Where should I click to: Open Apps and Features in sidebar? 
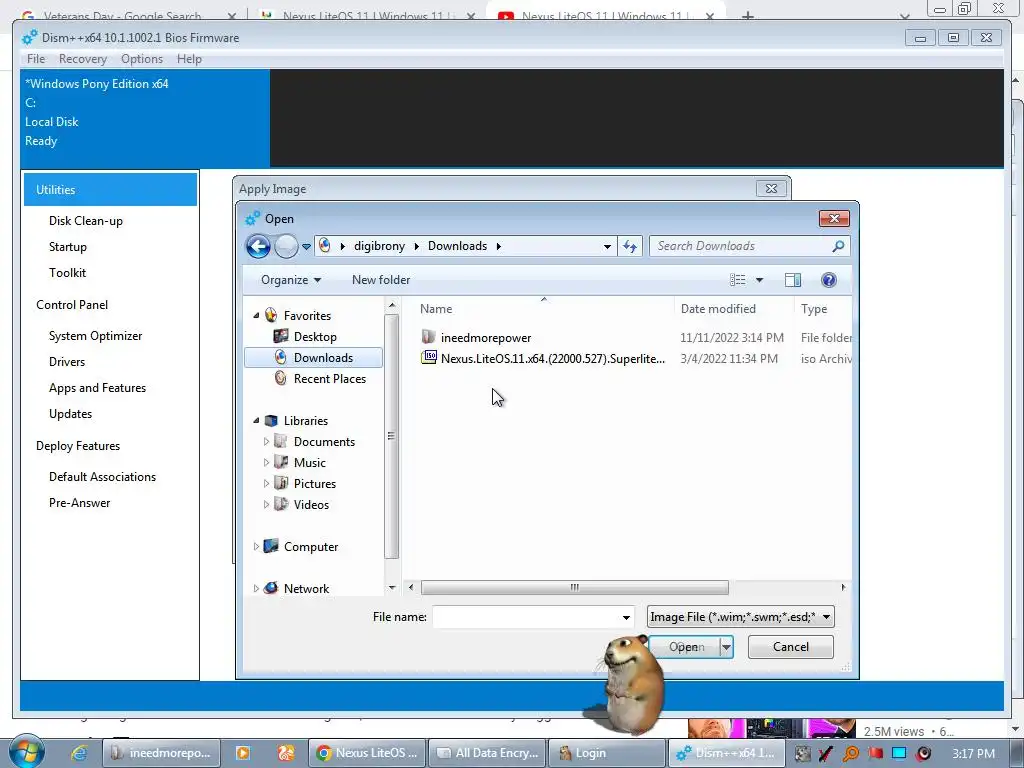[97, 388]
